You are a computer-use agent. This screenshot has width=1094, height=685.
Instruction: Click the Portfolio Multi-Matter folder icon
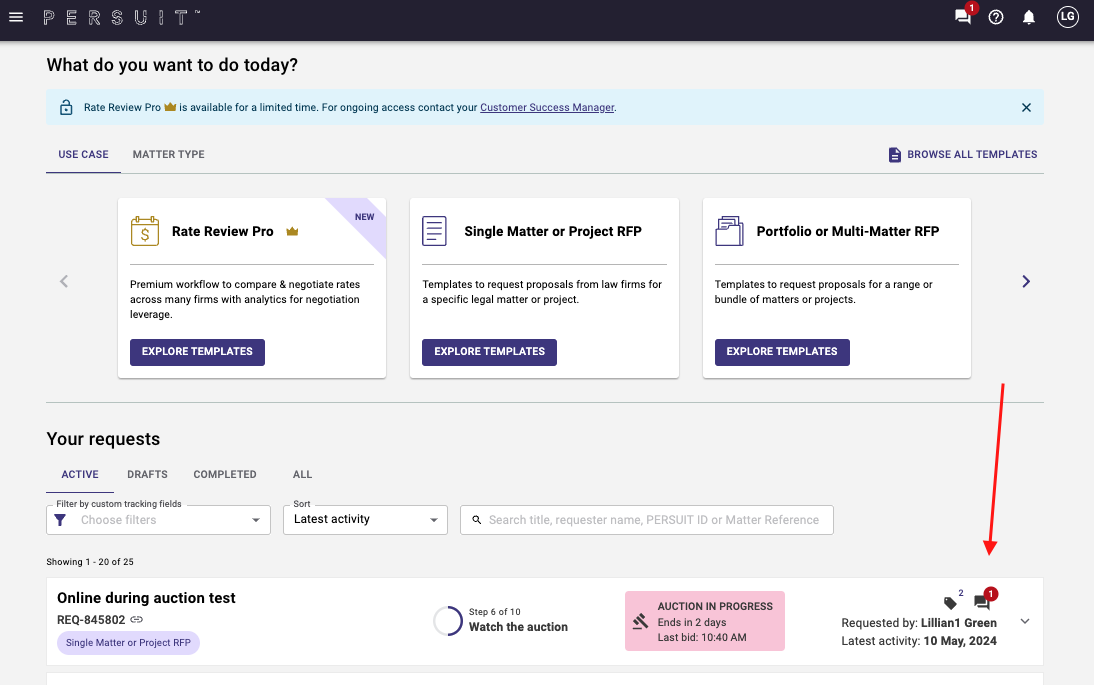pyautogui.click(x=729, y=231)
